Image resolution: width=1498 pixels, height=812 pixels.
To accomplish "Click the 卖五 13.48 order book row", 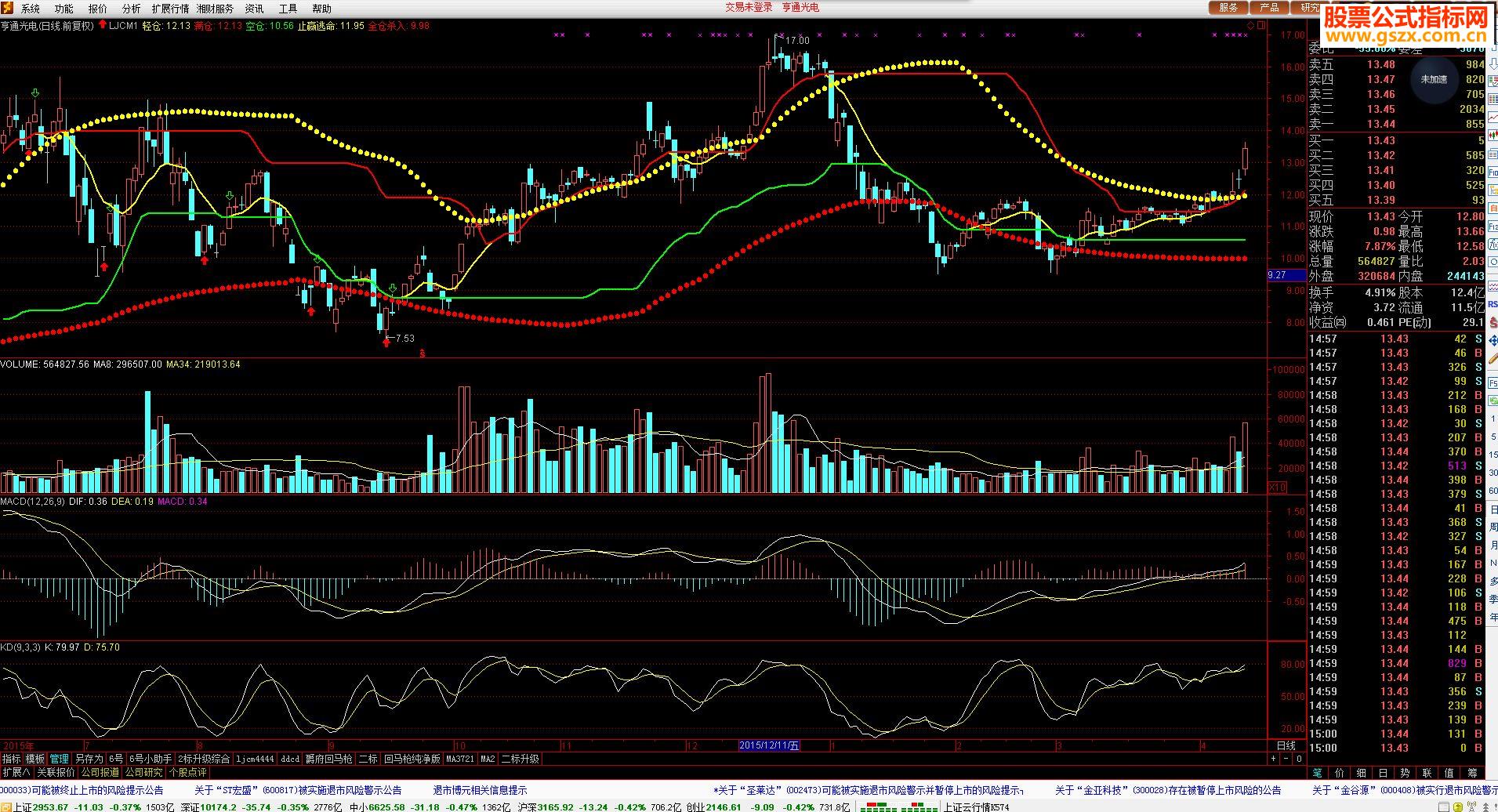I will (1396, 65).
